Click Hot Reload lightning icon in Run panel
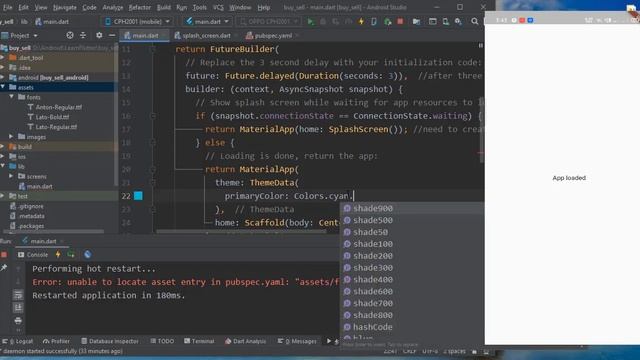This screenshot has height=360, width=640. coord(58,255)
